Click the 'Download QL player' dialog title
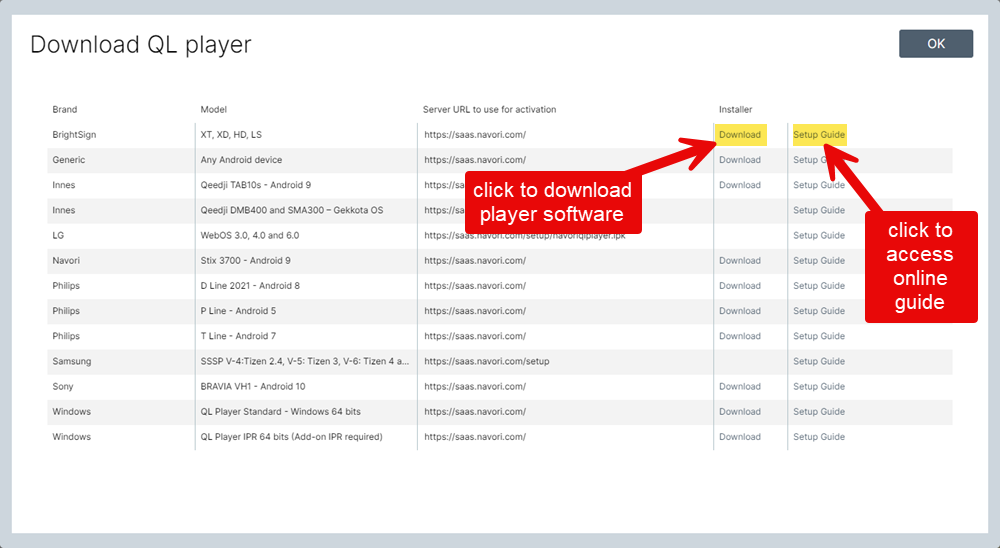Screen dimensions: 1000x548 (x=141, y=45)
